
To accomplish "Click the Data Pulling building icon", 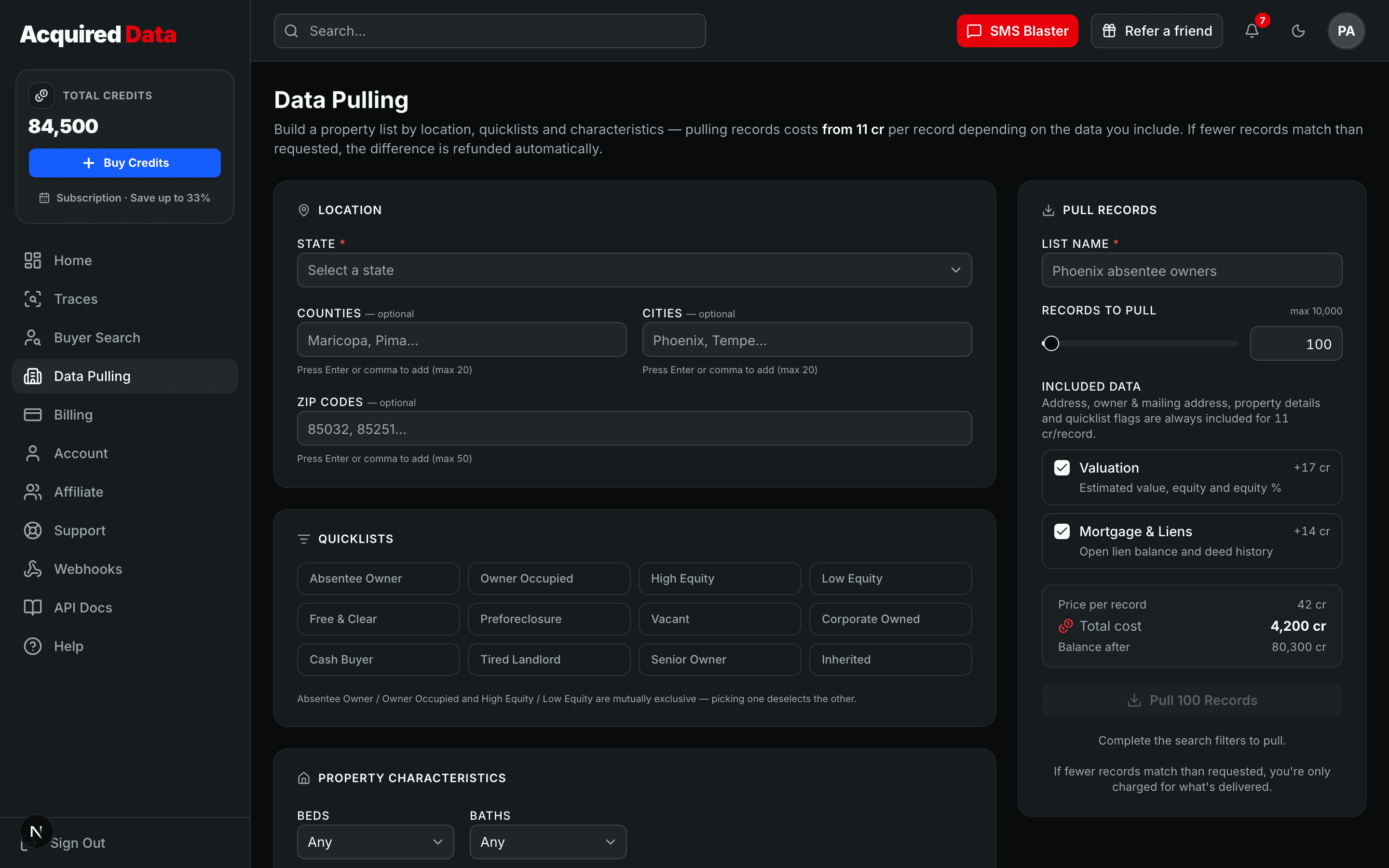I will (x=33, y=376).
